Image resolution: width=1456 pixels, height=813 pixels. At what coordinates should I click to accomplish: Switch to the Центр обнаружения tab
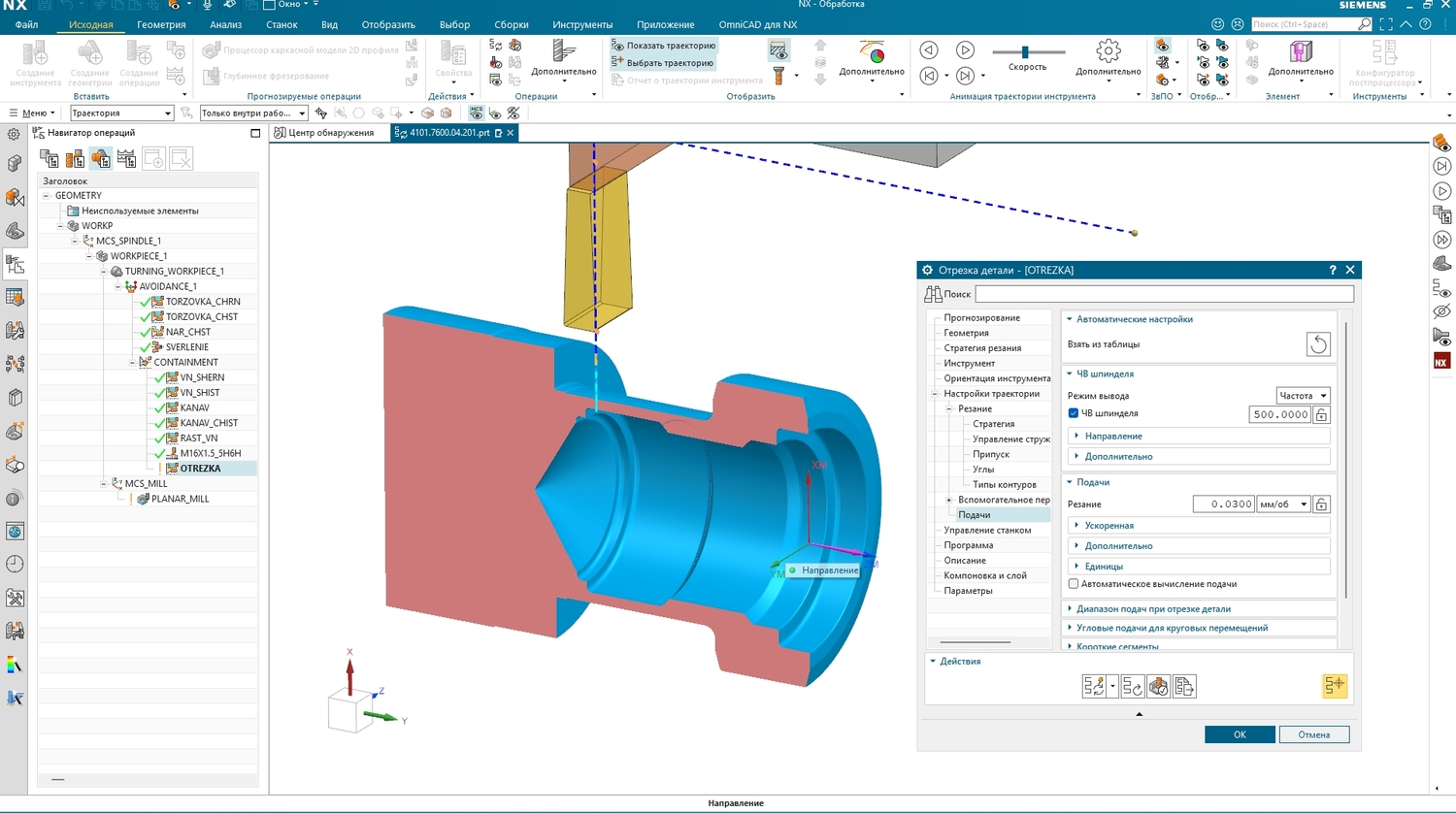pyautogui.click(x=329, y=133)
